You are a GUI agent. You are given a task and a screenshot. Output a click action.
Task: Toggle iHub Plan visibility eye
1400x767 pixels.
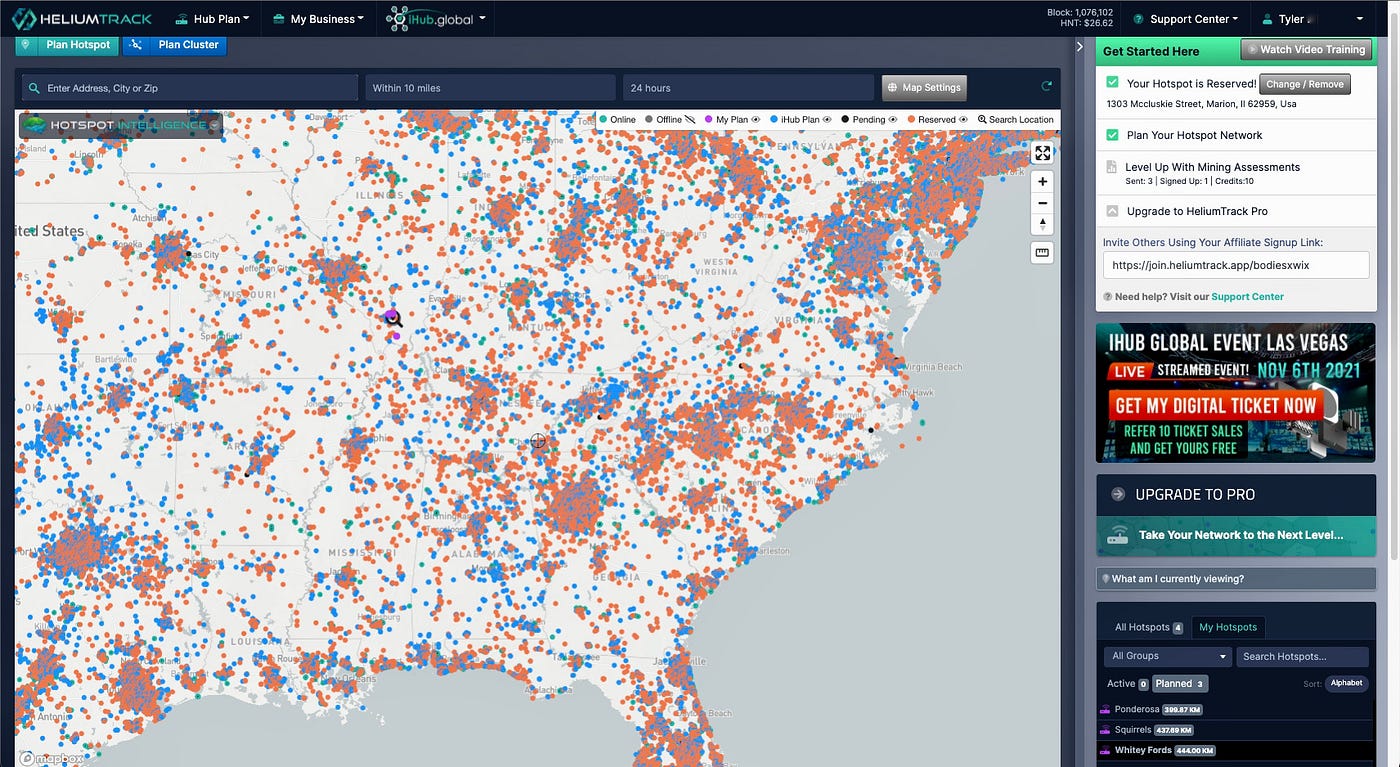(x=826, y=120)
